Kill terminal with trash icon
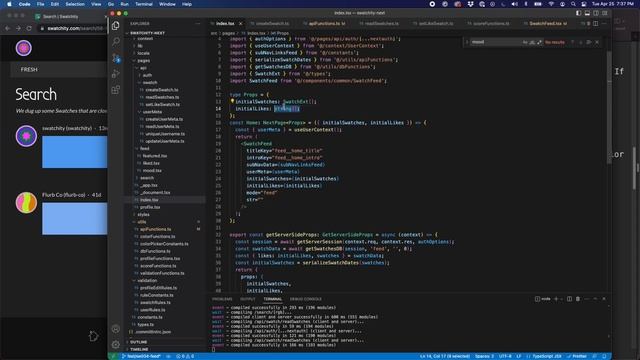This screenshot has height=360, width=640. 578,299
